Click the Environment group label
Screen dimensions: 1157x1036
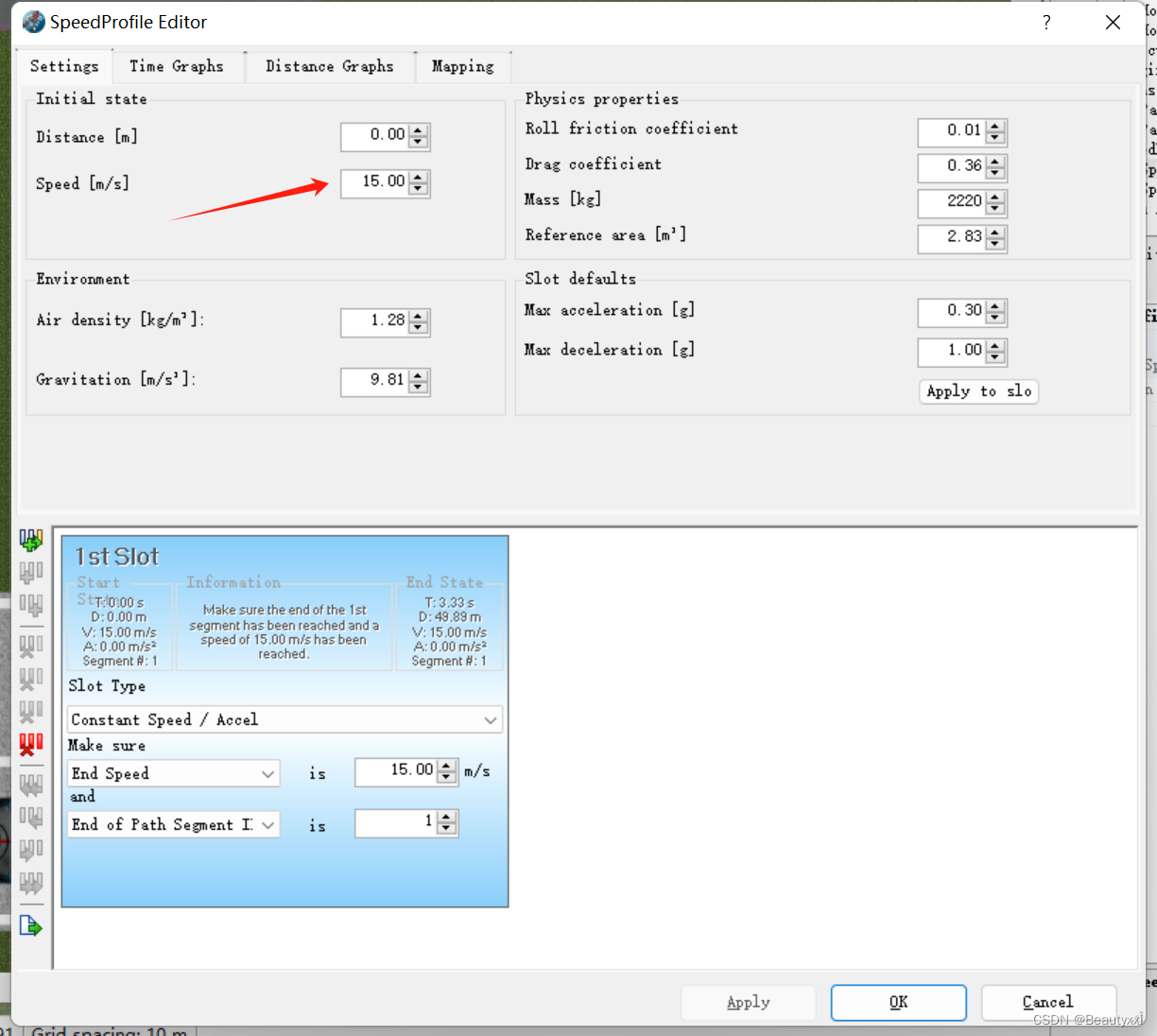click(x=83, y=279)
